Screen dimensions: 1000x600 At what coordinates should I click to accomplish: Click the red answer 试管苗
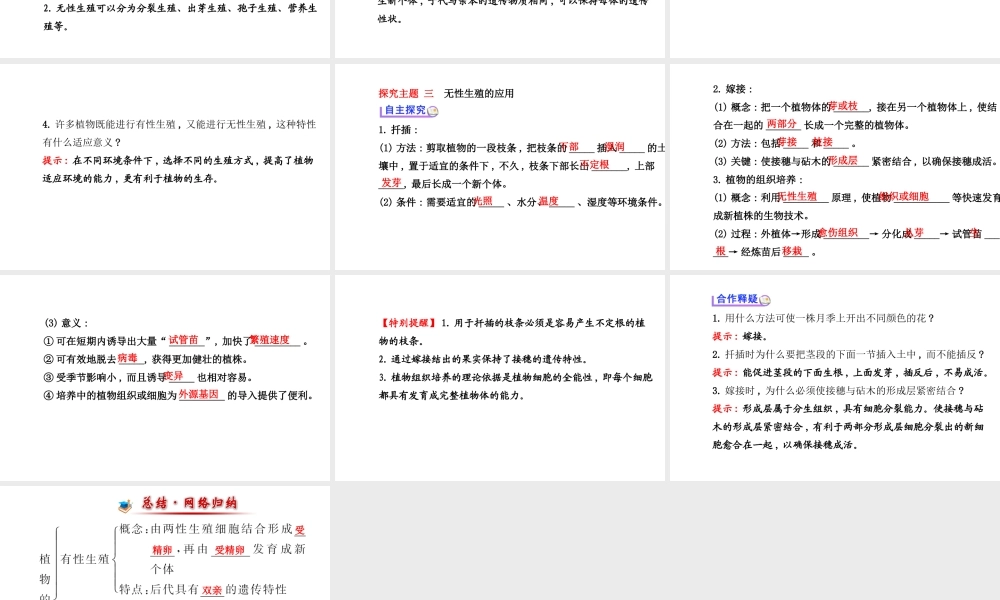click(184, 340)
